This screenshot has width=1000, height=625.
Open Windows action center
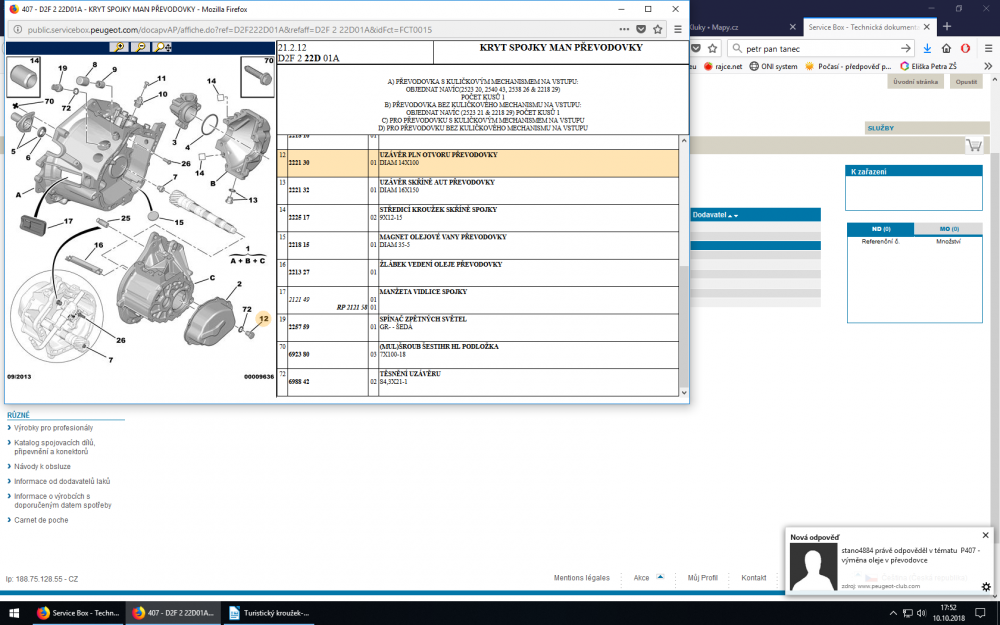[980, 613]
